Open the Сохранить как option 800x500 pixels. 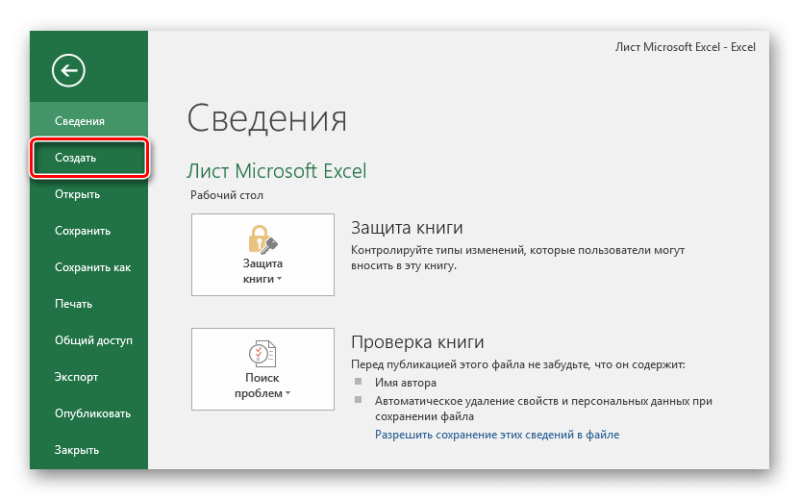tap(89, 267)
